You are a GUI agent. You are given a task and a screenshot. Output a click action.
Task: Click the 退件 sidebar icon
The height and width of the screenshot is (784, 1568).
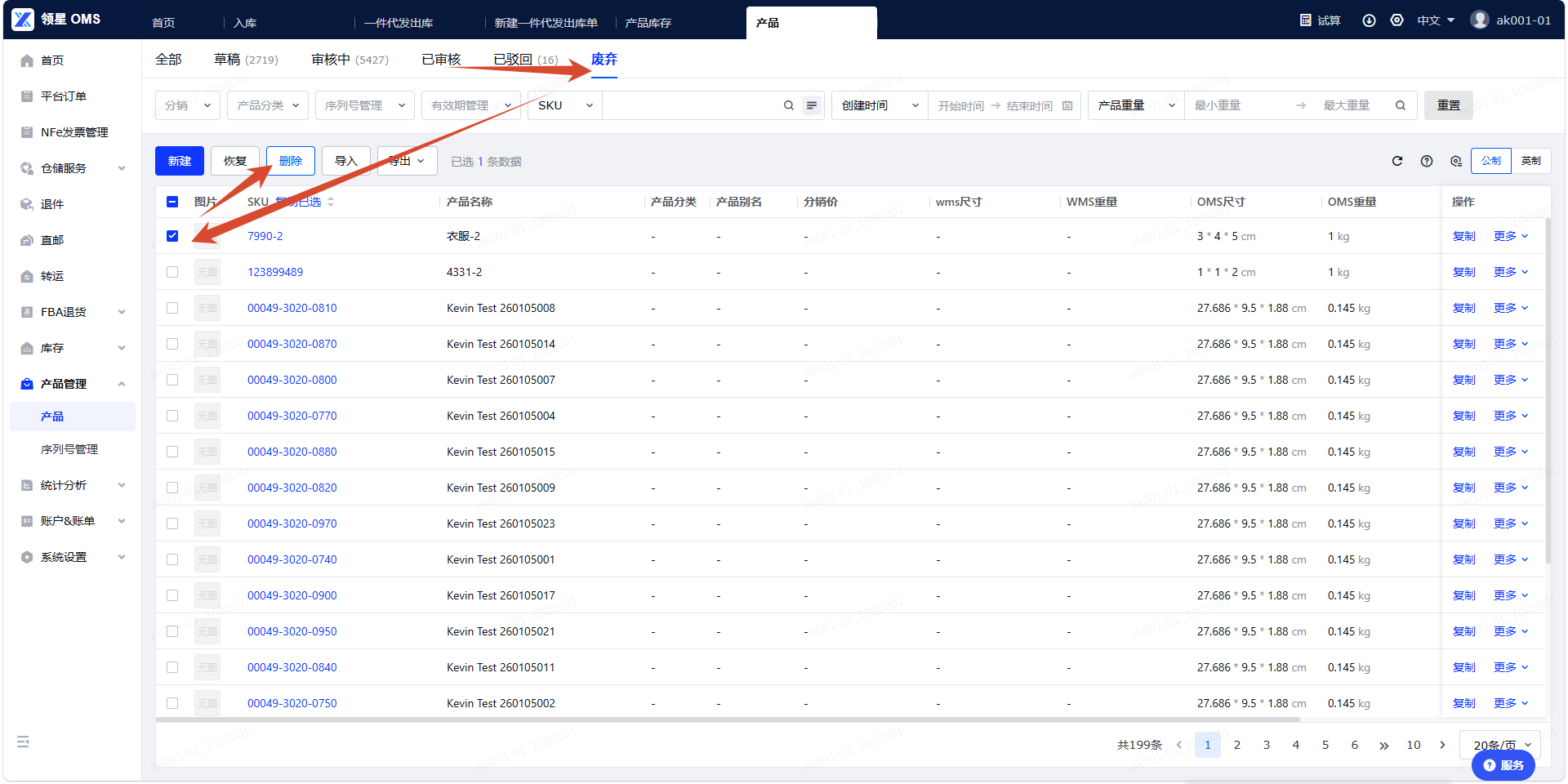(x=27, y=204)
